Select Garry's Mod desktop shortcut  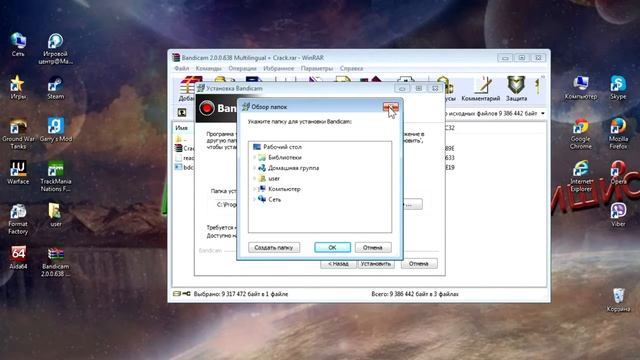pyautogui.click(x=56, y=130)
